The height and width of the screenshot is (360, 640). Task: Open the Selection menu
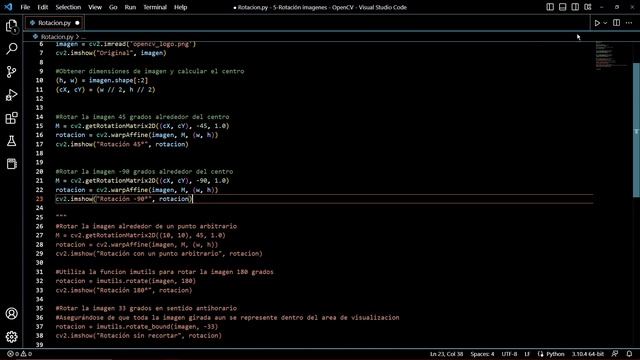[x=68, y=7]
